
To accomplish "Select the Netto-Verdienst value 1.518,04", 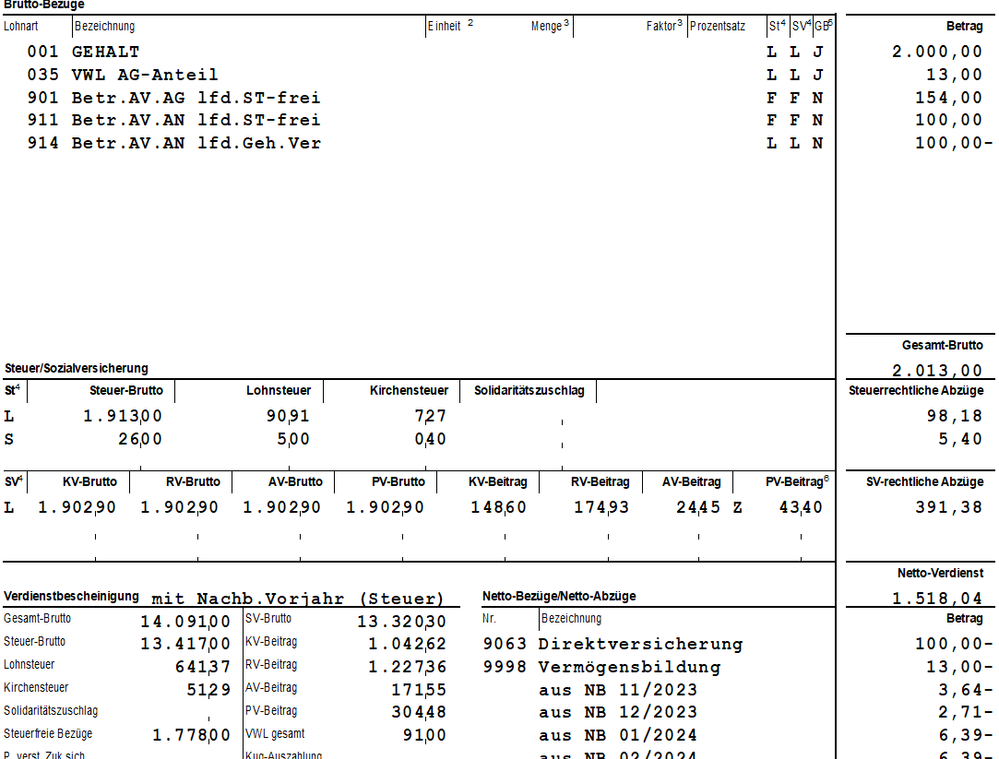I will (937, 598).
